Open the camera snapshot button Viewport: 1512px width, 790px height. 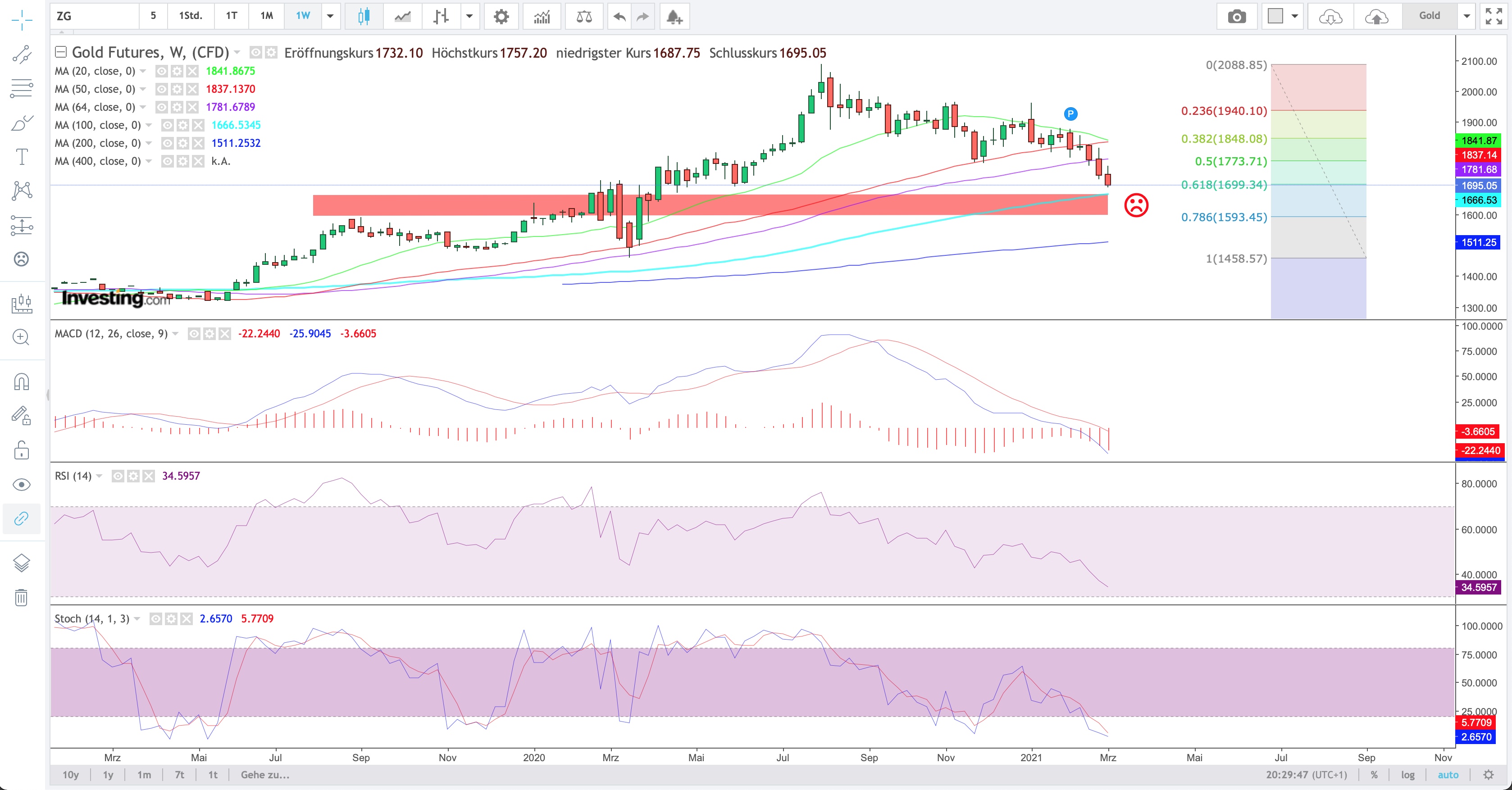1236,16
